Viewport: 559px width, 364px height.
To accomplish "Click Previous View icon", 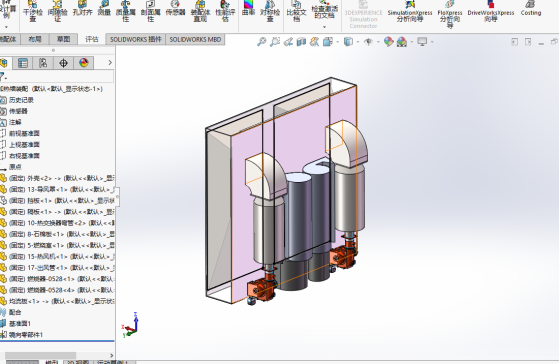I will coord(288,42).
